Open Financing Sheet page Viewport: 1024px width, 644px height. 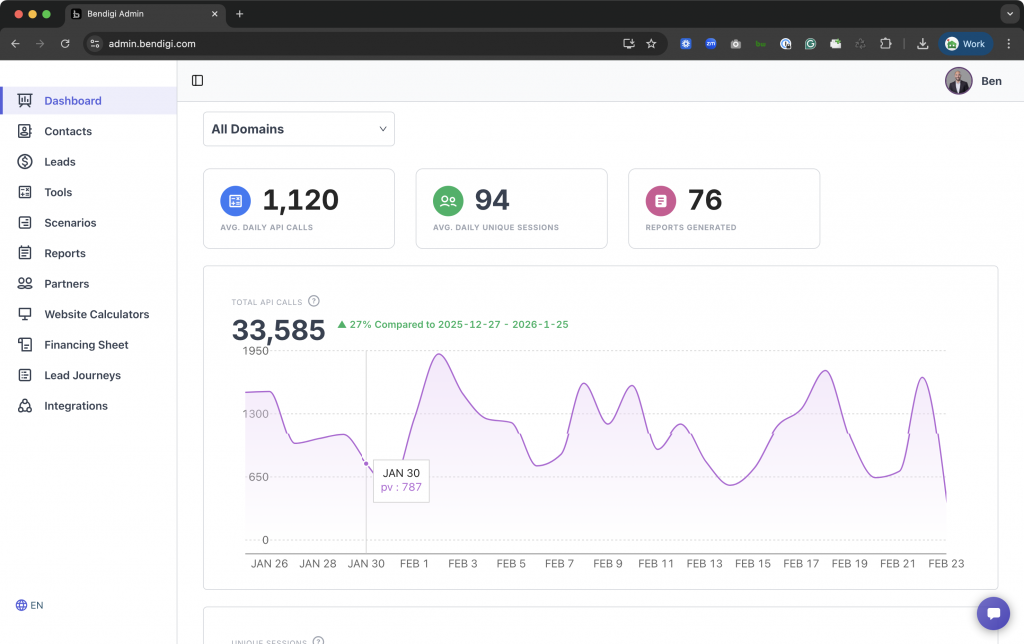[86, 345]
